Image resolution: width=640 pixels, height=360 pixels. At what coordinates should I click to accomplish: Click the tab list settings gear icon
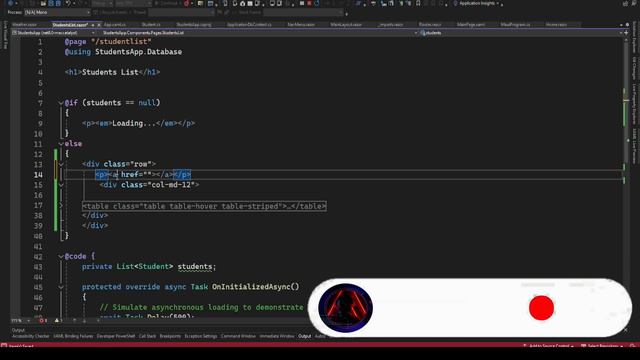pyautogui.click(x=627, y=25)
